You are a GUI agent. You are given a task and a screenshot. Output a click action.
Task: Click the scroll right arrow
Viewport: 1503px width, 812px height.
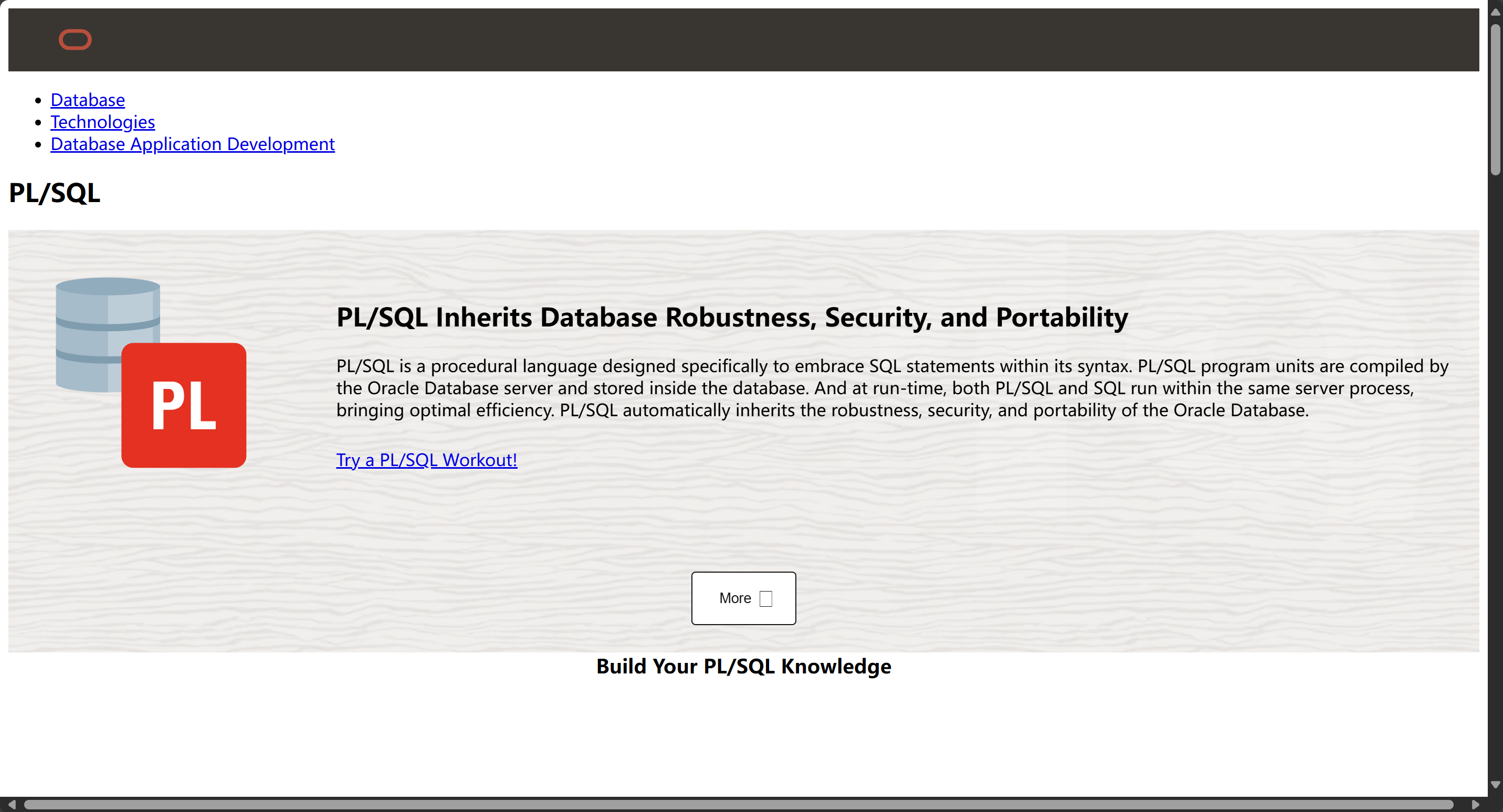click(x=1476, y=805)
